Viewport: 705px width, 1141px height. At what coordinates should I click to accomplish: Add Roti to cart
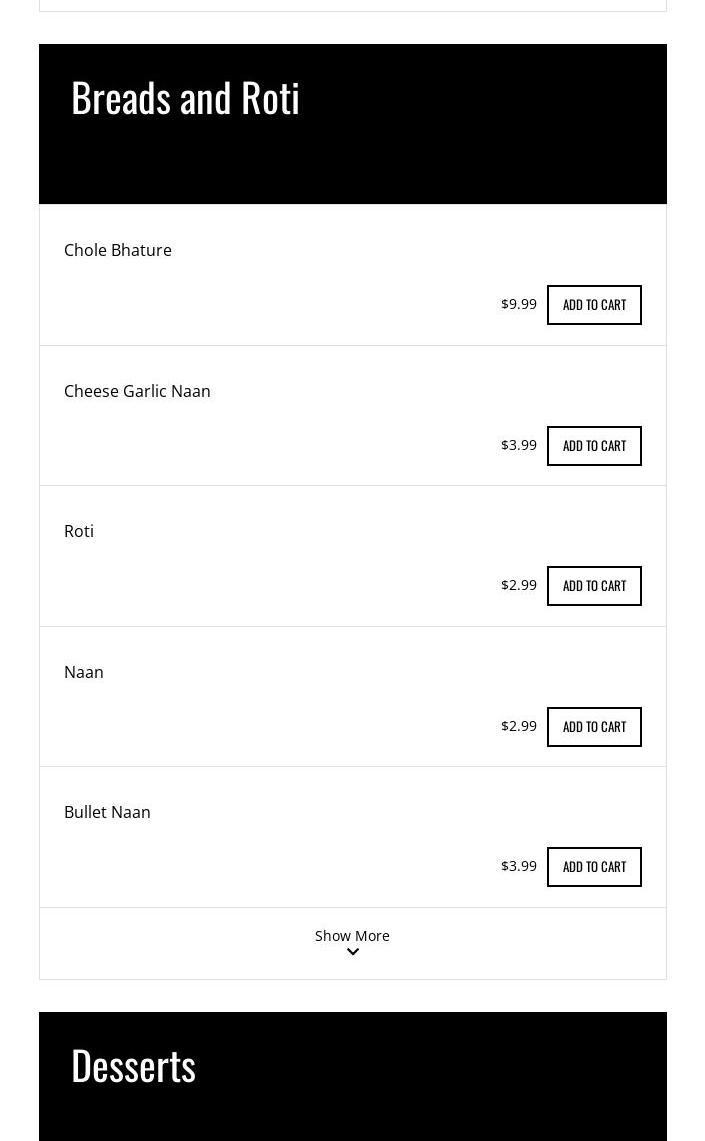594,586
